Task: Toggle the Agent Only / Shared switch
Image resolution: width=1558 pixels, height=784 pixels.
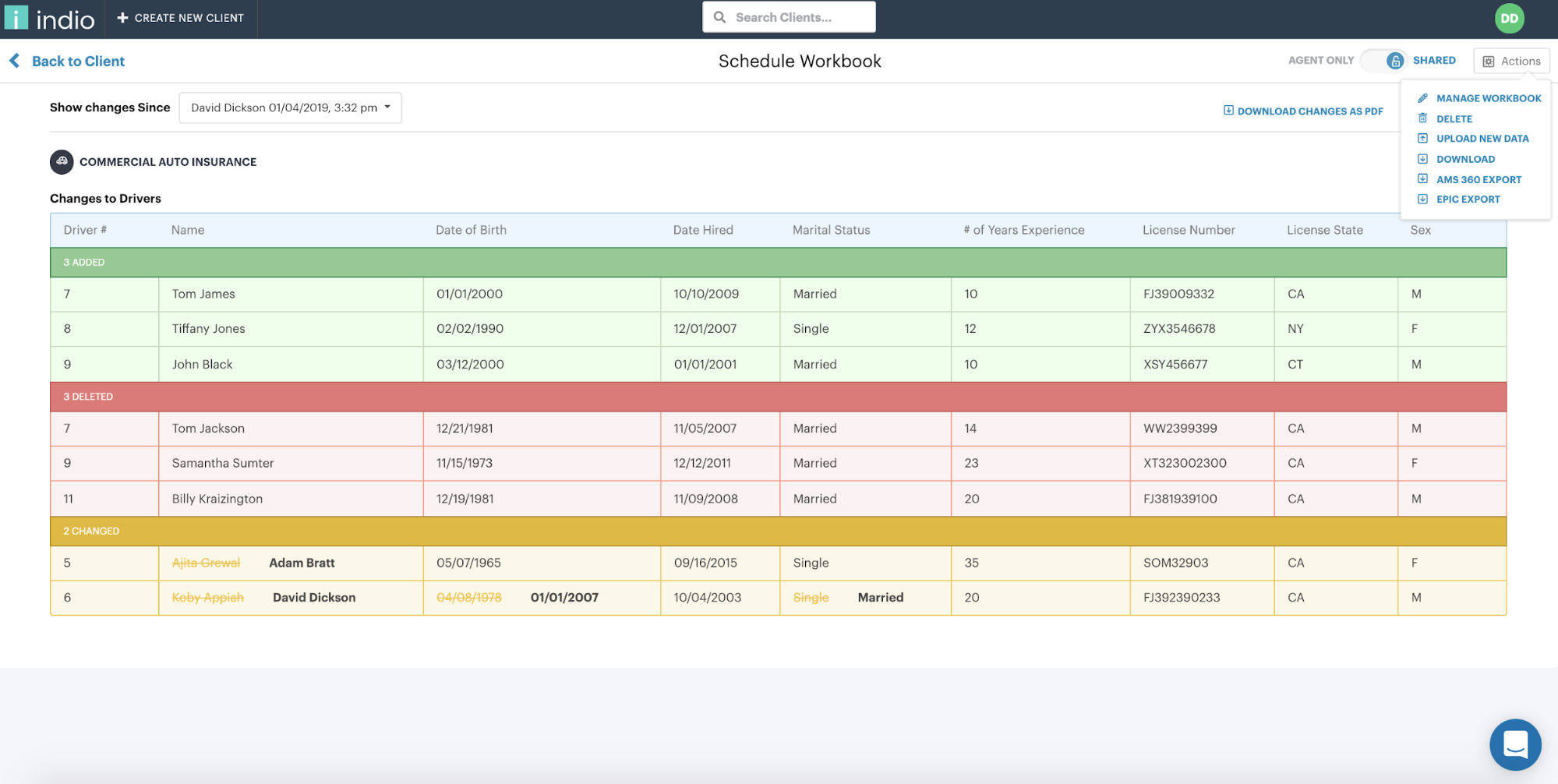Action: [1383, 61]
